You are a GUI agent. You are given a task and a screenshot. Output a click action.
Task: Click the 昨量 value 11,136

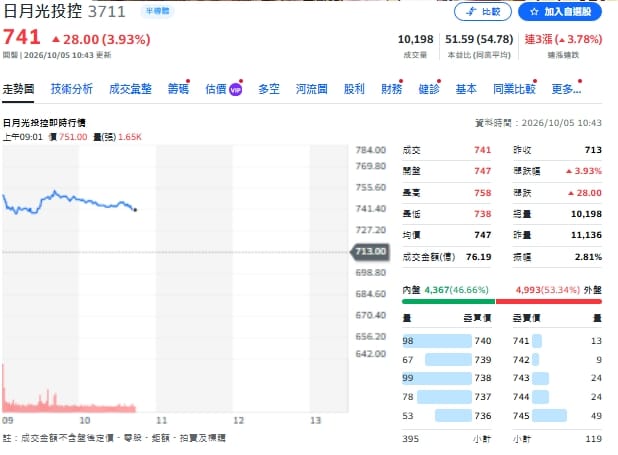pyautogui.click(x=586, y=235)
